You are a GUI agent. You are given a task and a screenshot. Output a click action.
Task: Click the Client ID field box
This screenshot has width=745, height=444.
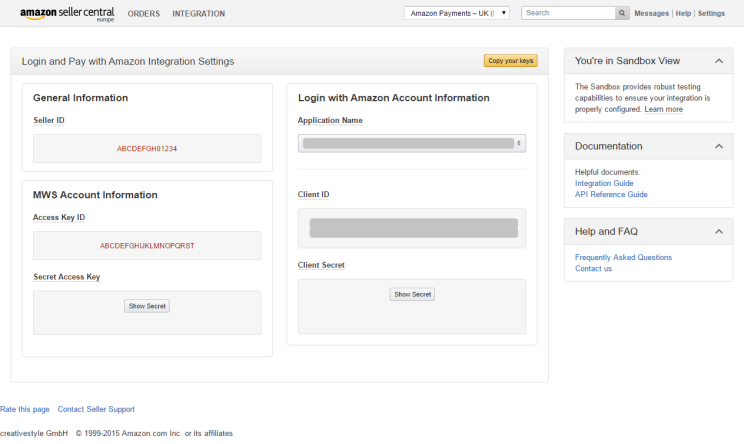[x=412, y=228]
